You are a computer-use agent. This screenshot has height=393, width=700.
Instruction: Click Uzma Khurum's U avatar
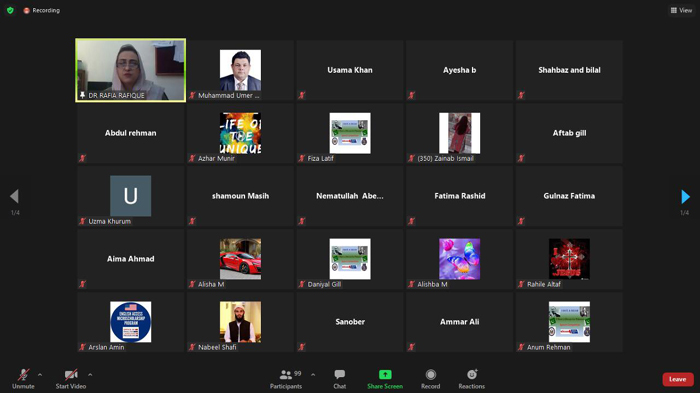tap(130, 196)
